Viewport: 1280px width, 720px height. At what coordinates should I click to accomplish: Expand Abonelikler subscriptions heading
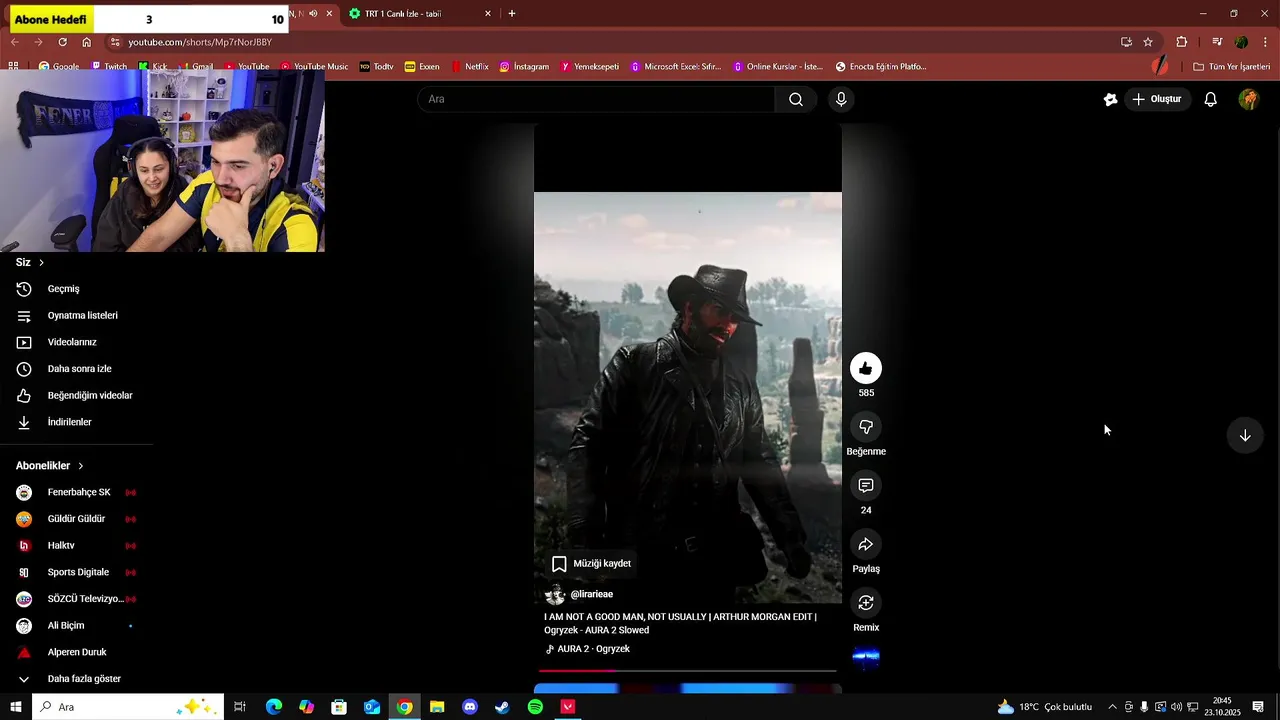[x=50, y=466]
